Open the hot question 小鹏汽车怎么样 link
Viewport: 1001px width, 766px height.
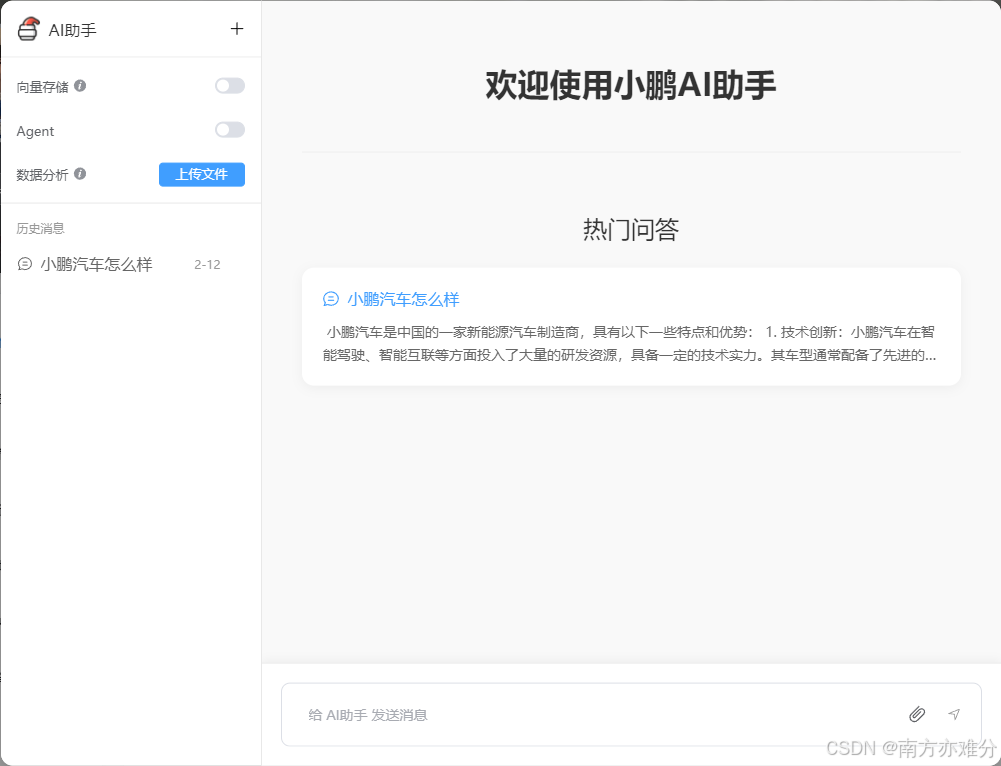pos(403,299)
